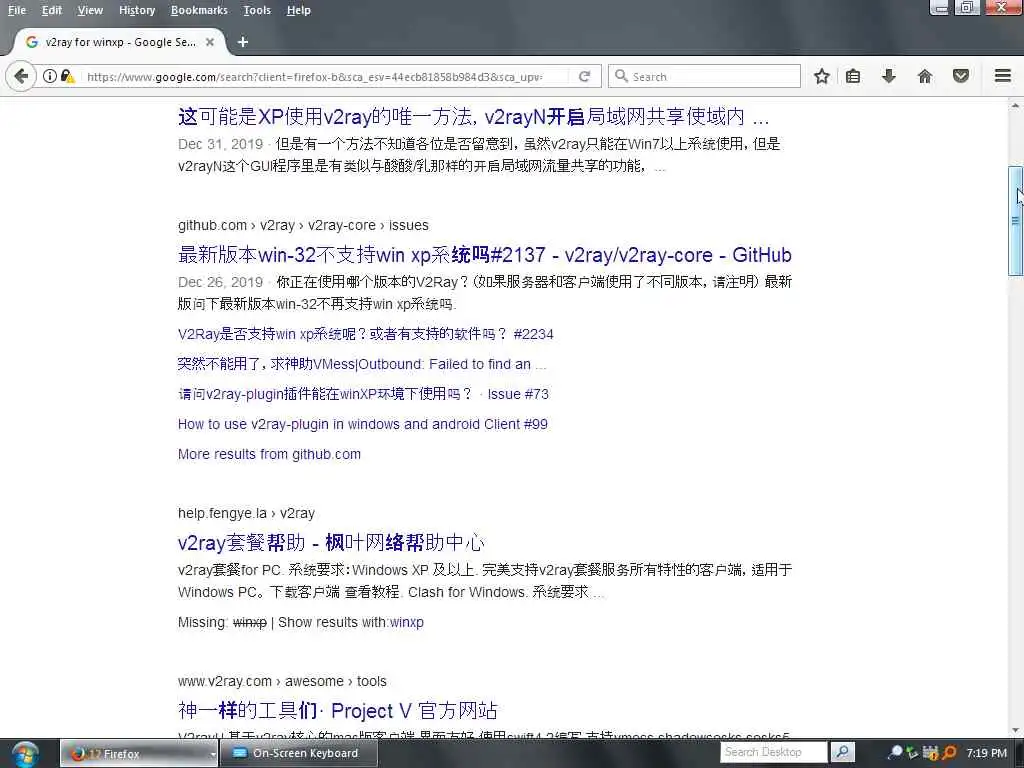
Task: Expand the Firefox taskbar group dropdown arrow
Action: tap(213, 754)
